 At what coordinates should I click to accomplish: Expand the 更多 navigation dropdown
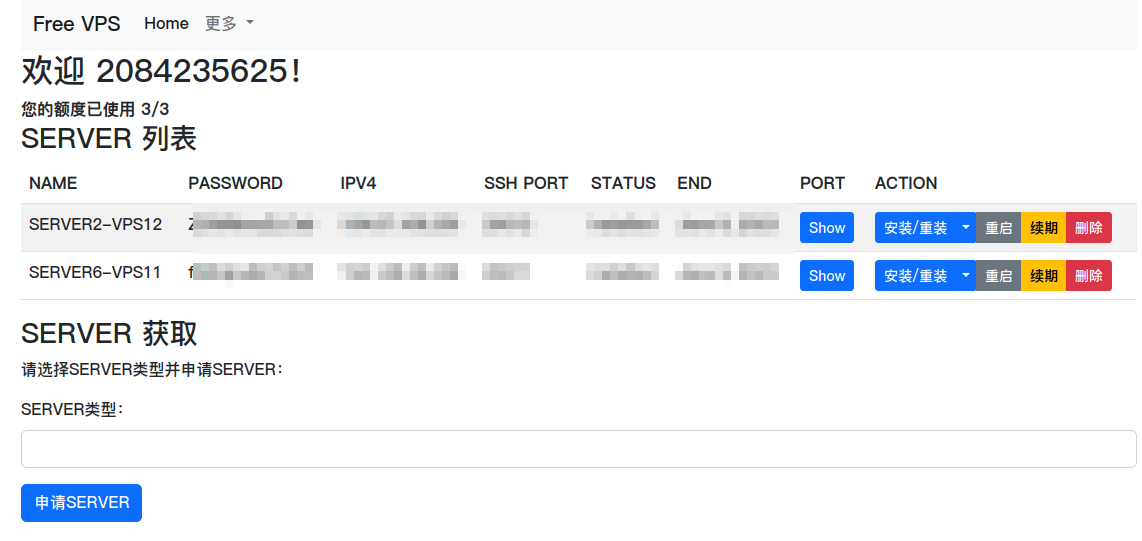click(229, 24)
